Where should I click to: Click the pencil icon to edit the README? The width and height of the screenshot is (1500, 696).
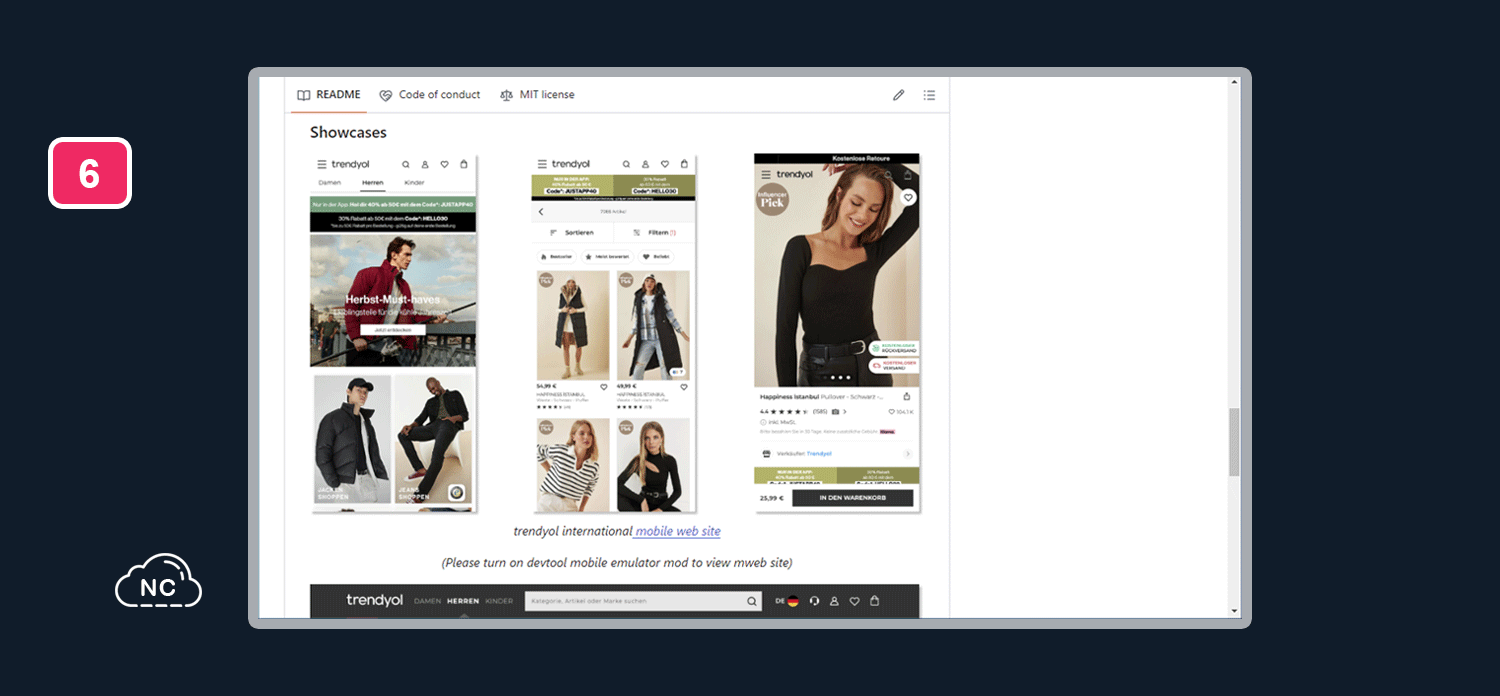click(899, 95)
